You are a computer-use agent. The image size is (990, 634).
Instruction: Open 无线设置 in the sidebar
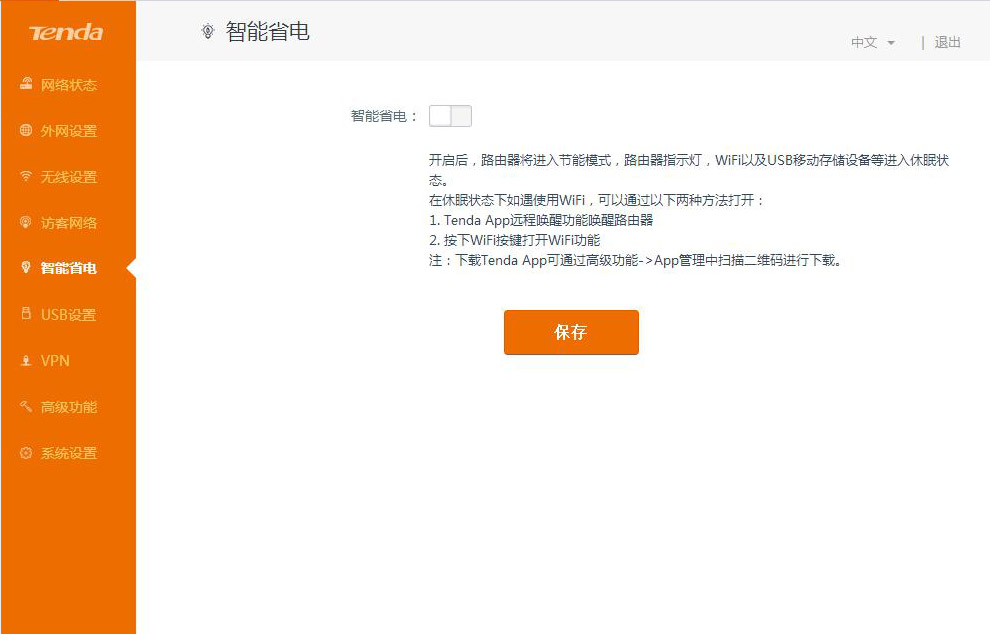[68, 176]
